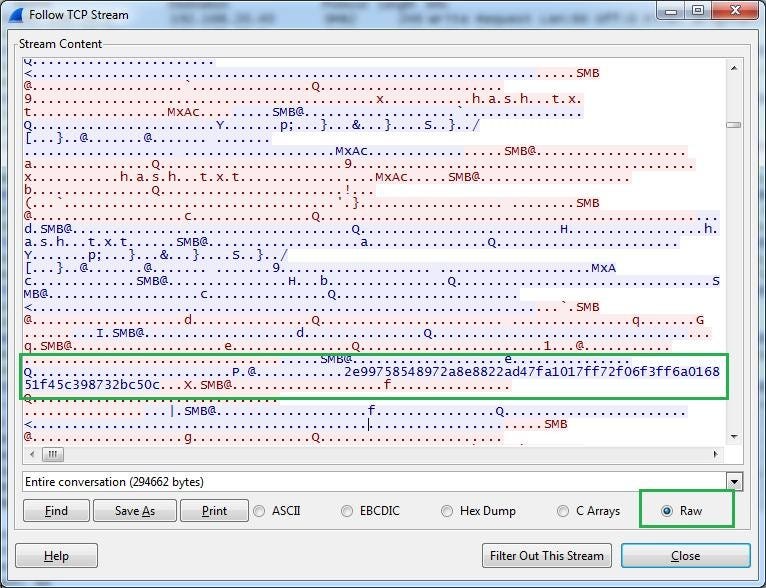Screen dimensions: 766x588
Task: Click the Print button
Action: tap(214, 511)
